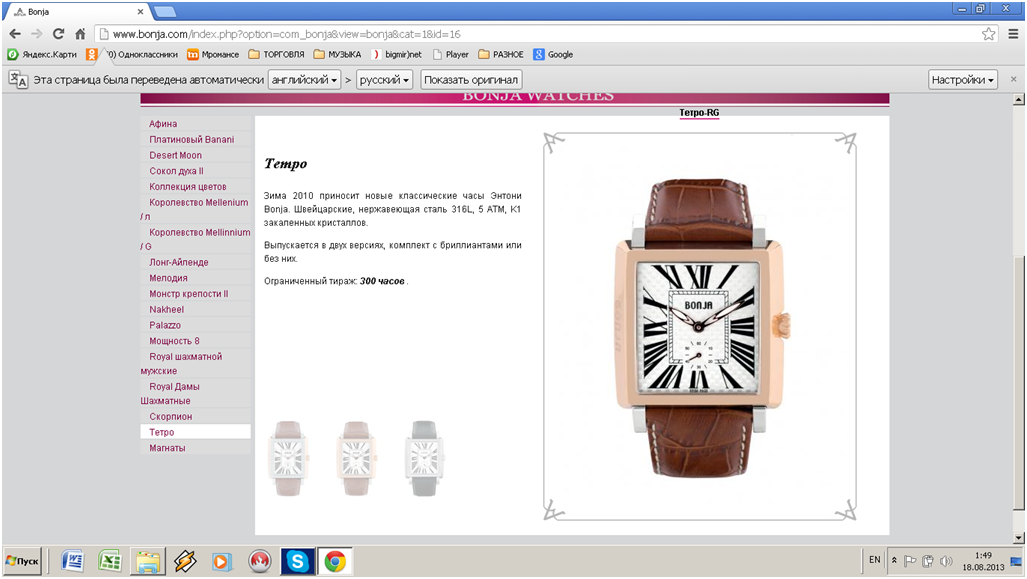This screenshot has height=579, width=1027.
Task: Open the volume control in tray
Action: 946,561
